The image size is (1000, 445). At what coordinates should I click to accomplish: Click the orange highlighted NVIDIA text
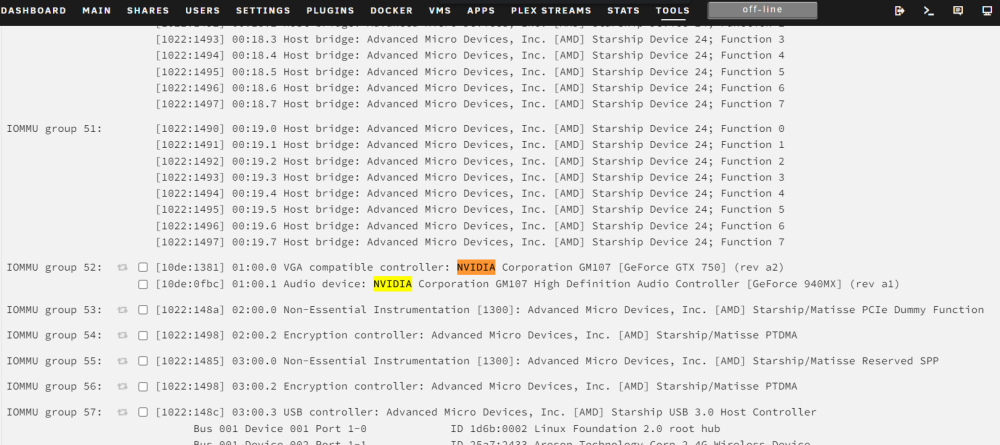[x=476, y=268]
